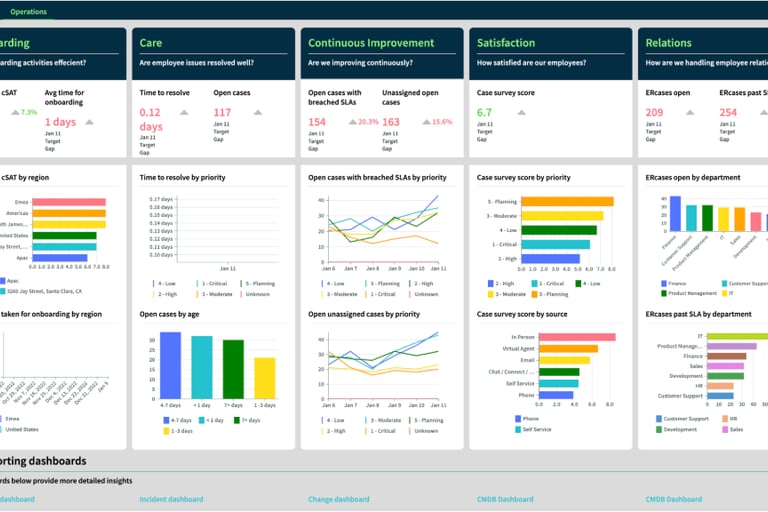768x512 pixels.
Task: Click the trend arrow beside ERcases open 209
Action: tap(690, 113)
